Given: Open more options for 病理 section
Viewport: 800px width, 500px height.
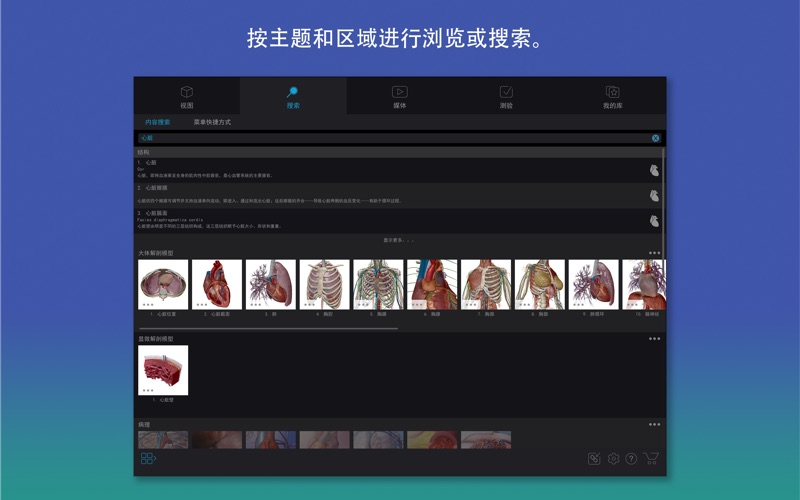Looking at the screenshot, I should [x=655, y=424].
